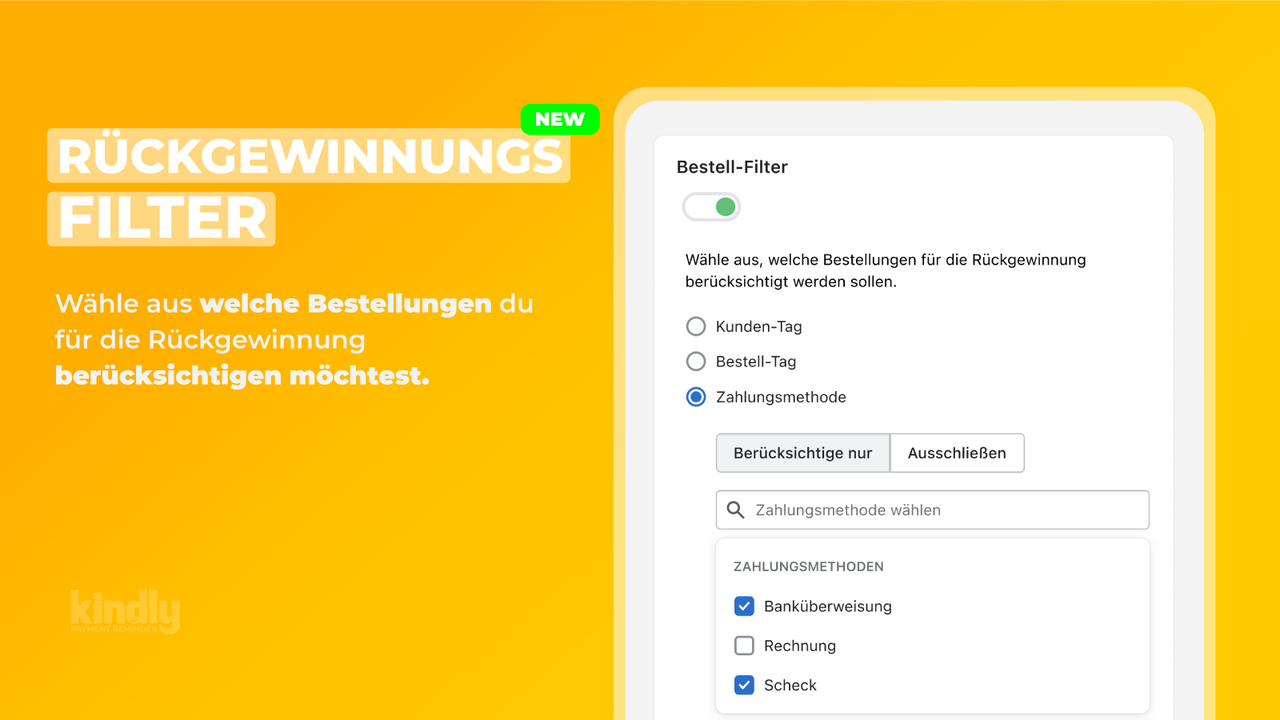Uncheck the Banküberweisung checkbox
Viewport: 1280px width, 720px height.
pos(744,606)
